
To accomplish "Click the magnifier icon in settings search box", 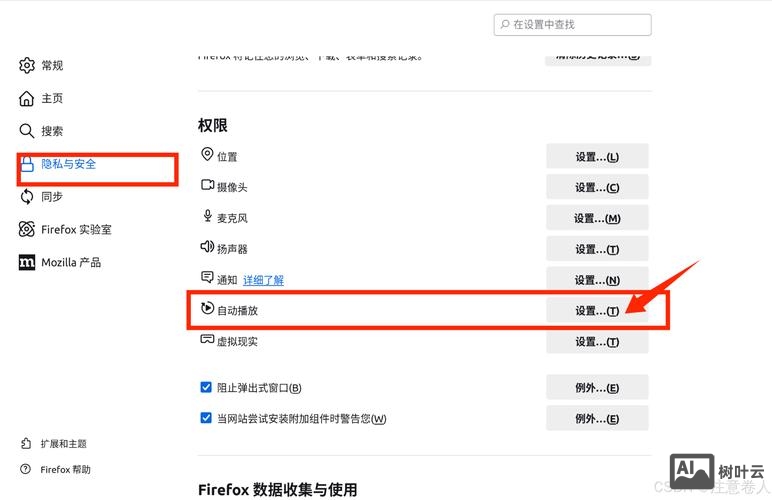I will pos(505,24).
